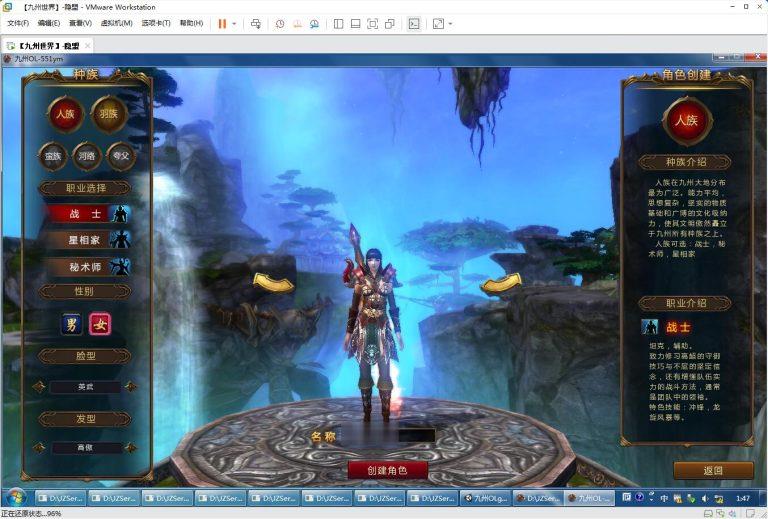Click the 战士 class portrait in 职业介绍
The height and width of the screenshot is (519, 768).
(649, 327)
